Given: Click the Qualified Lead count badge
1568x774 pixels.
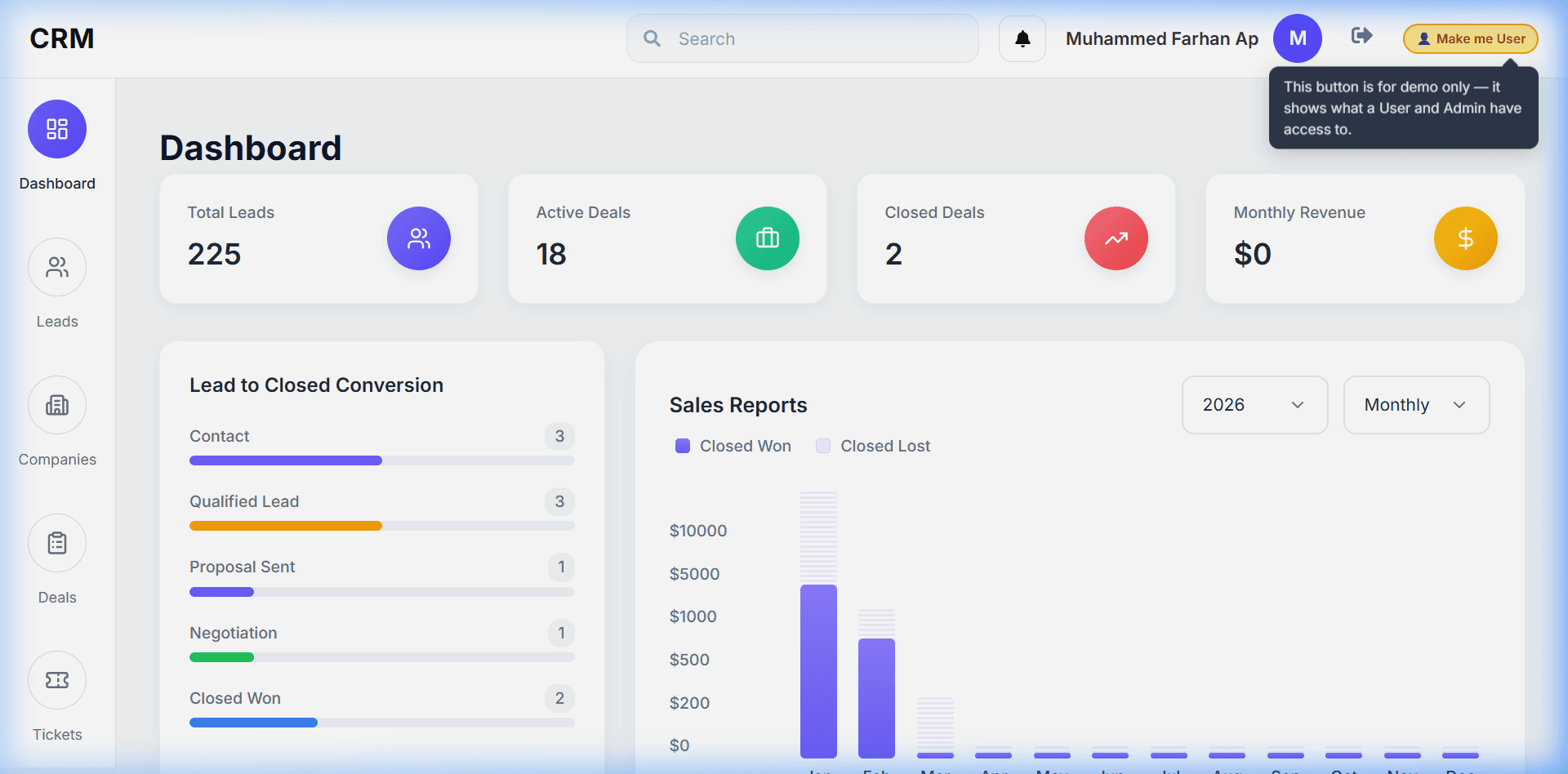Looking at the screenshot, I should coord(559,501).
